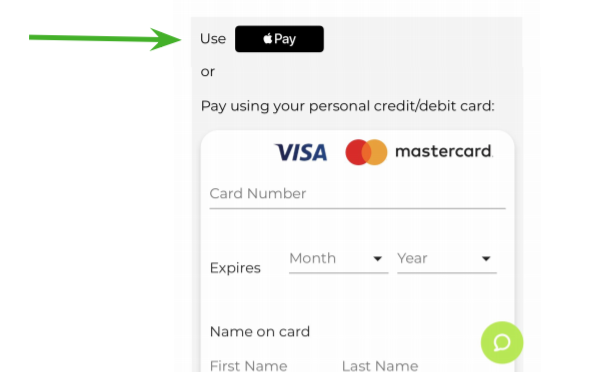Open the Year expiry dropdown
Image resolution: width=589 pixels, height=372 pixels.
pyautogui.click(x=447, y=259)
